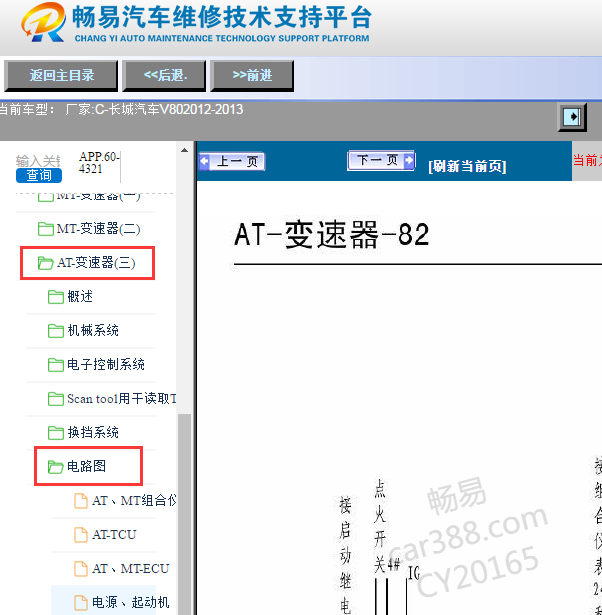Click folder icon beside 换挡系统
602x615 pixels.
point(56,433)
